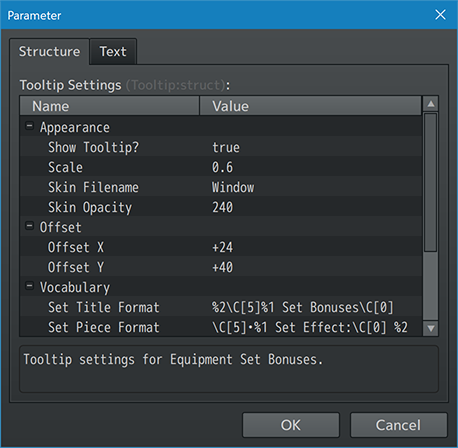Collapse the Appearance group

pos(30,126)
